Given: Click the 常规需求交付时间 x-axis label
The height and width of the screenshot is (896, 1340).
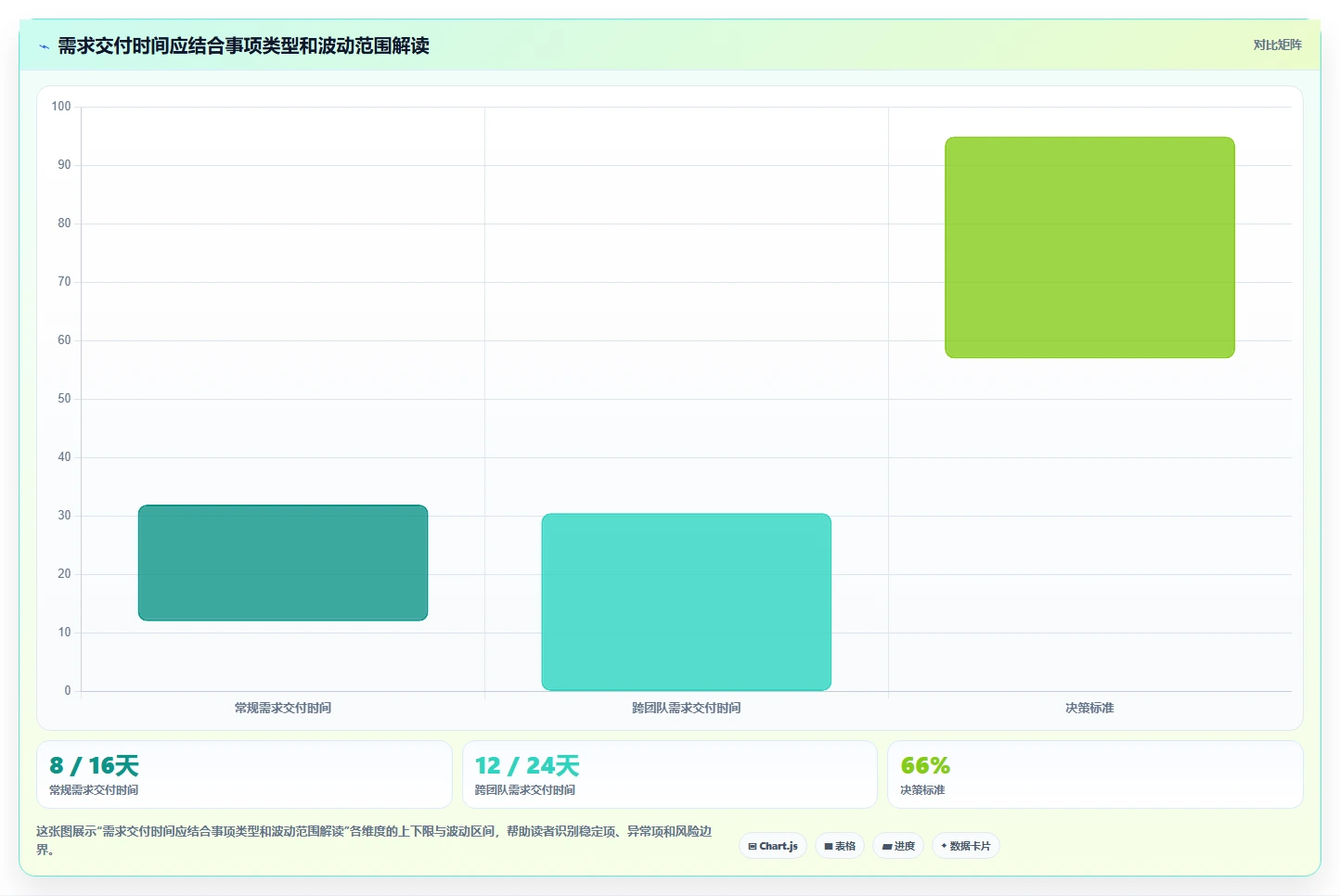Looking at the screenshot, I should pyautogui.click(x=283, y=708).
